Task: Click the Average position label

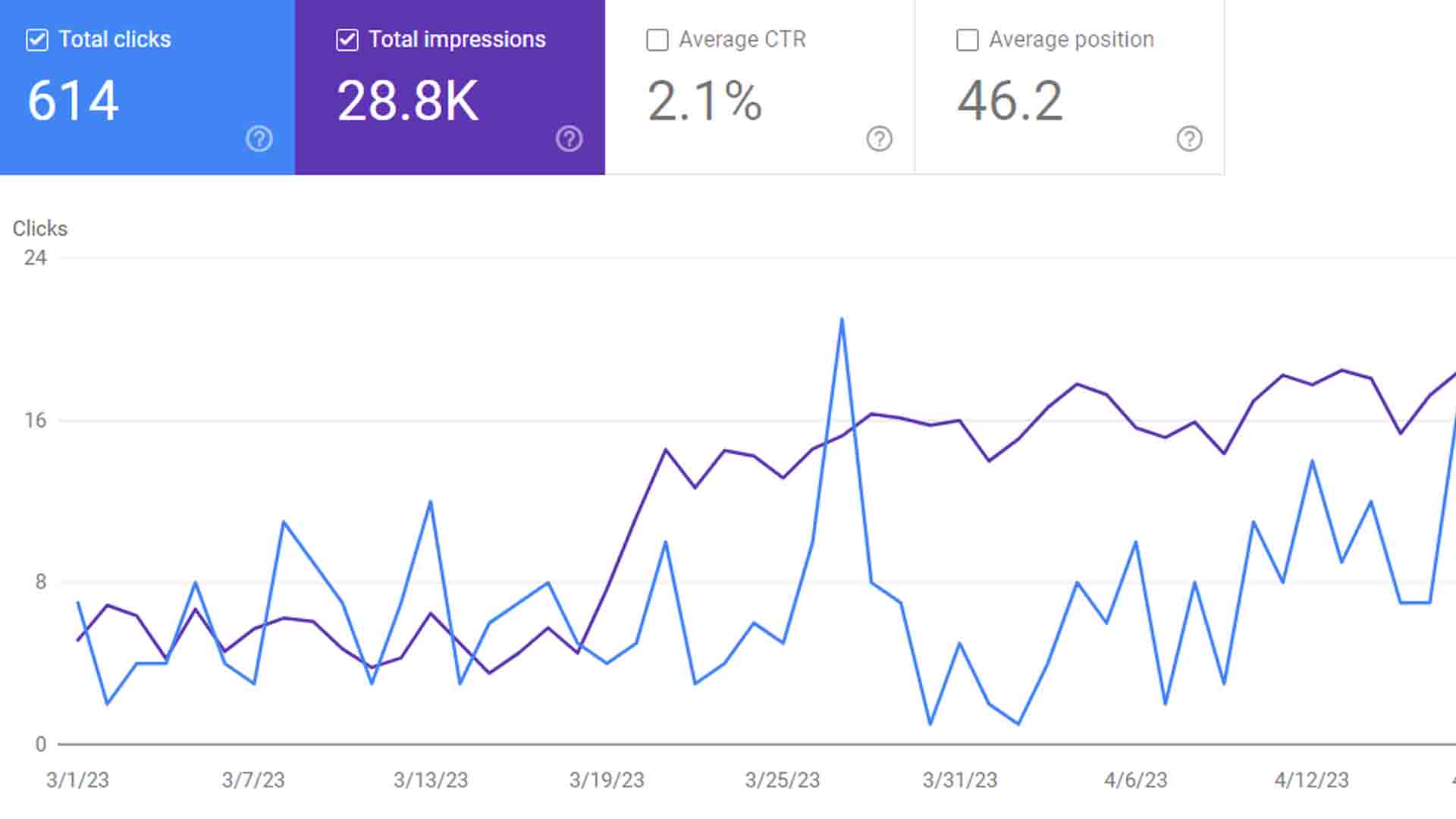Action: (x=1071, y=39)
